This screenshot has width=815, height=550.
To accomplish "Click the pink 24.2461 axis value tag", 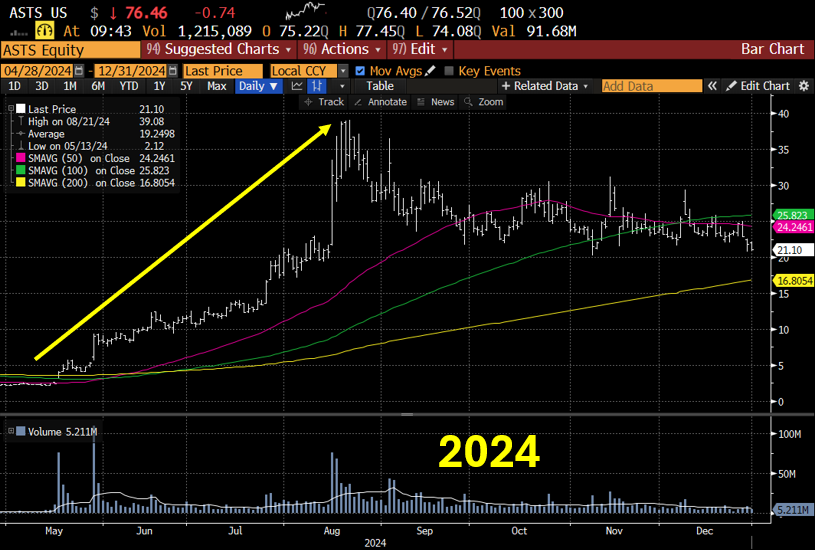I will pyautogui.click(x=794, y=227).
